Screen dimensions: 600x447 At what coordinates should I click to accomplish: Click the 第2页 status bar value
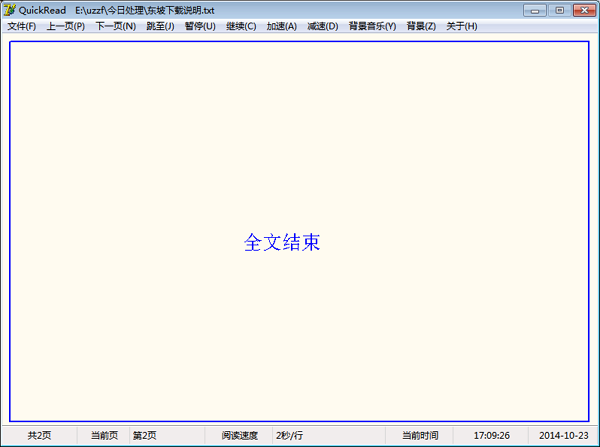click(x=144, y=436)
